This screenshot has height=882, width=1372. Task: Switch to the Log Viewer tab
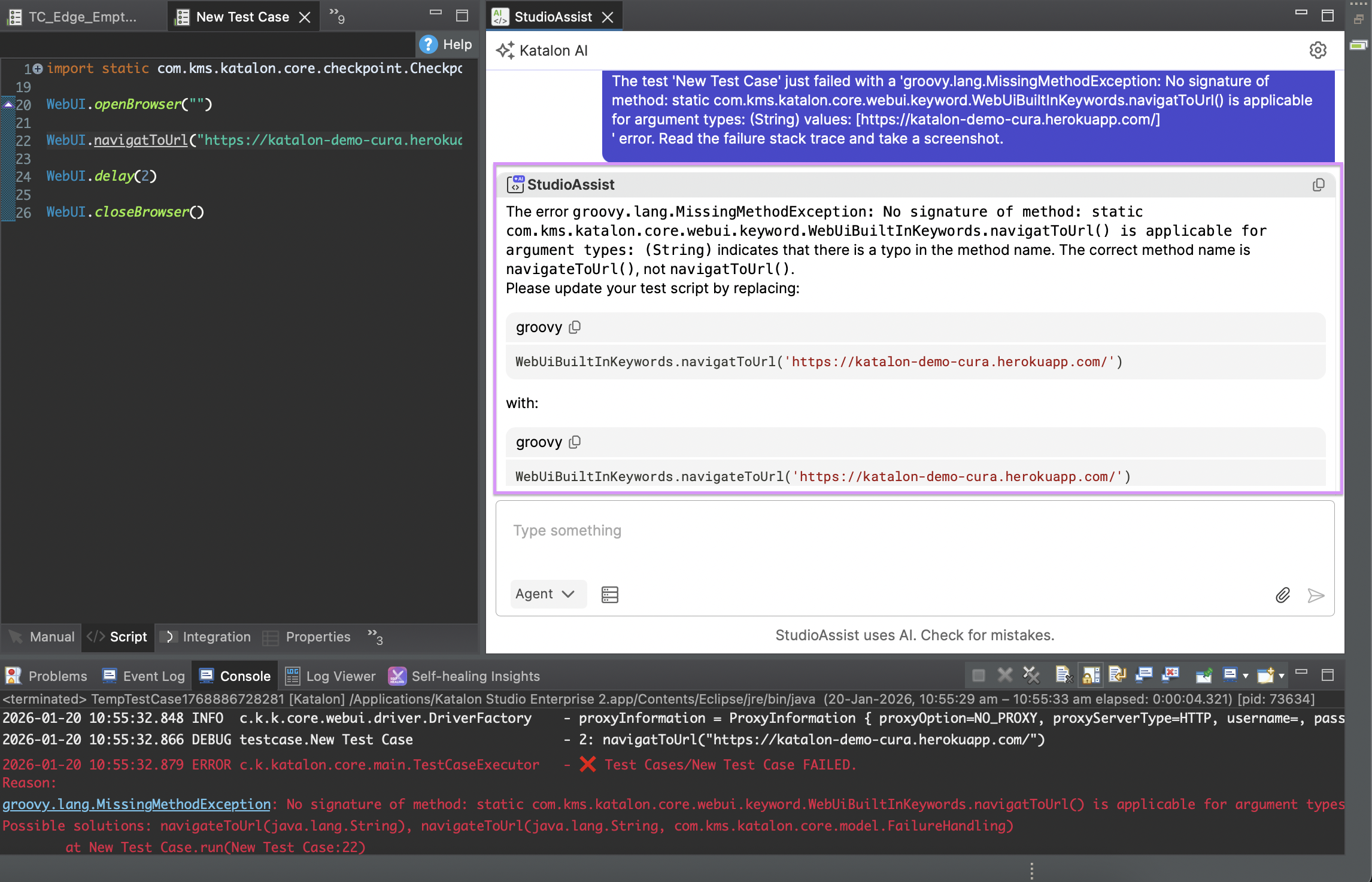pos(331,676)
